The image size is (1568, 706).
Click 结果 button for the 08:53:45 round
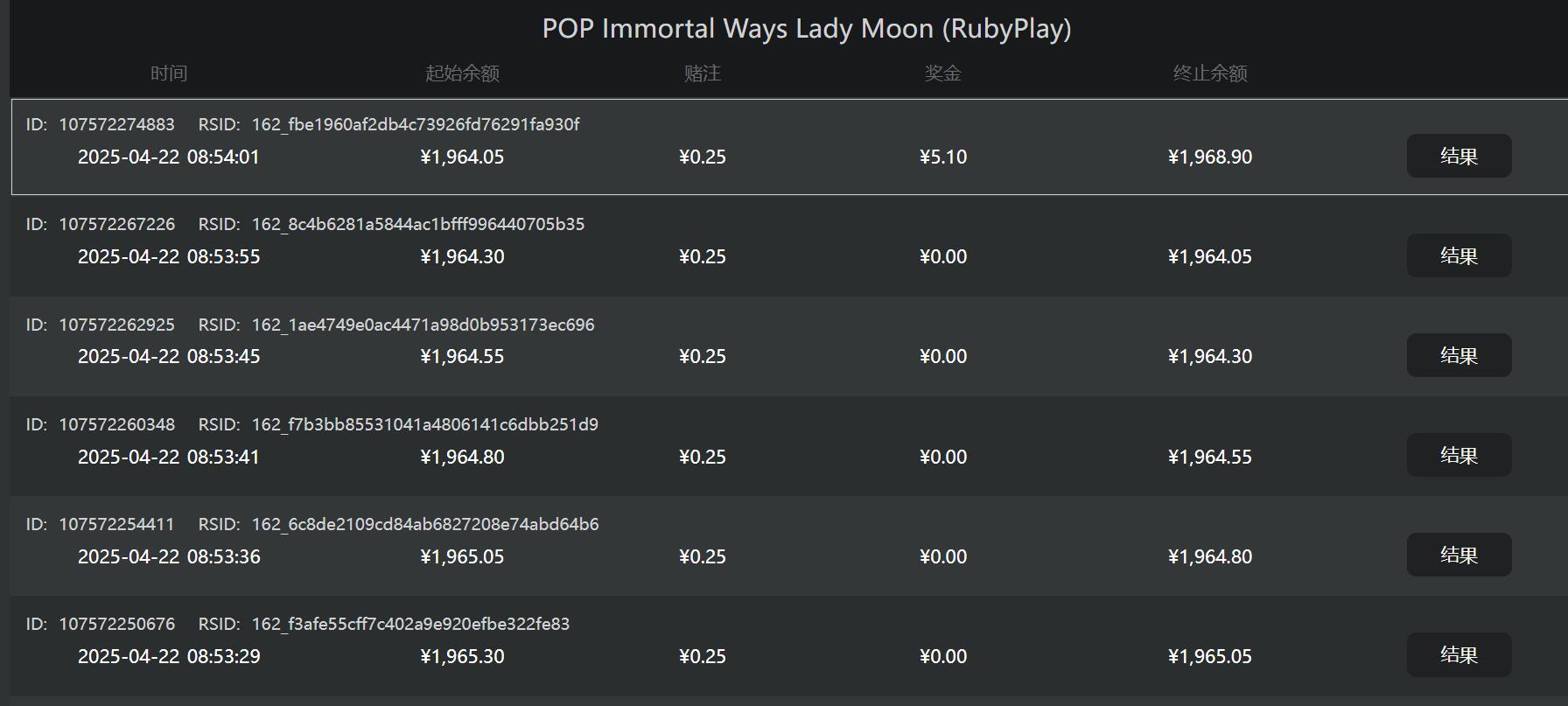(1459, 355)
